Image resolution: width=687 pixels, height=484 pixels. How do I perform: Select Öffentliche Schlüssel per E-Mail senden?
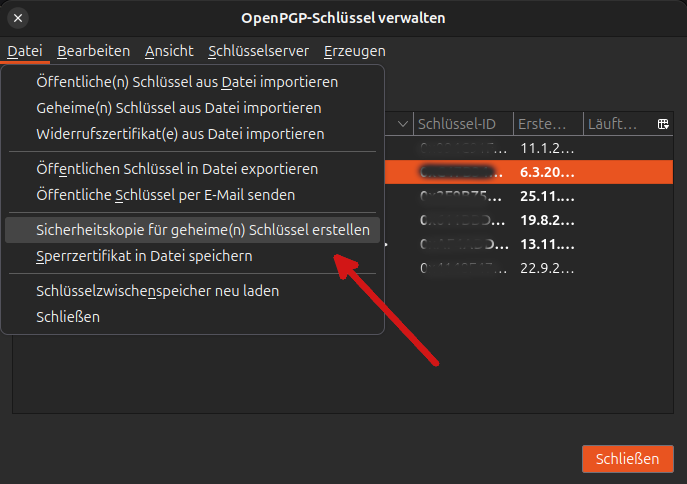pyautogui.click(x=165, y=195)
